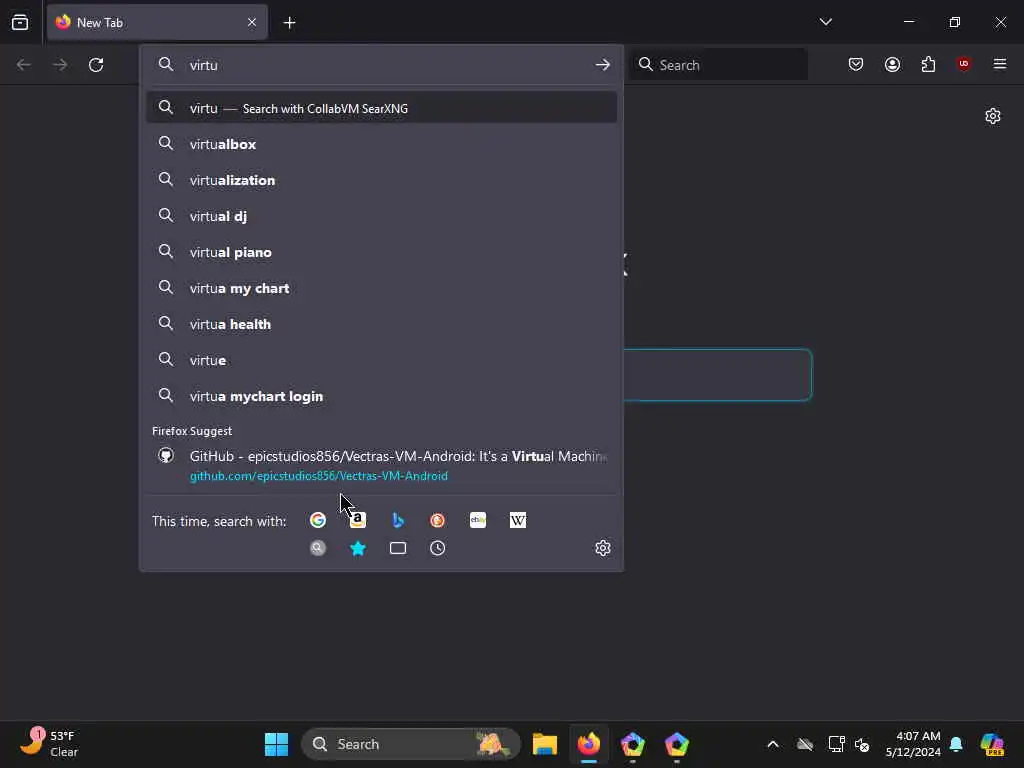Search open tabs using the tab icon

[398, 548]
